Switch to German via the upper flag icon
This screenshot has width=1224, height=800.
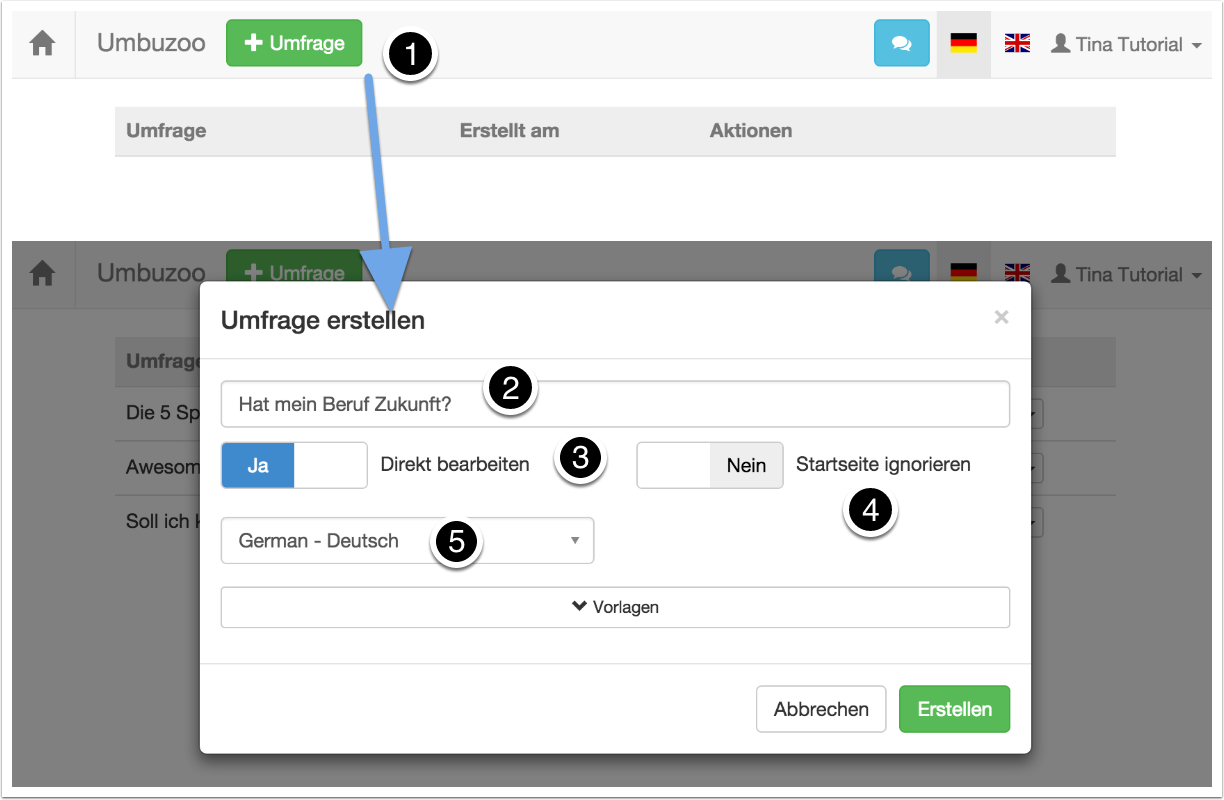pos(963,44)
